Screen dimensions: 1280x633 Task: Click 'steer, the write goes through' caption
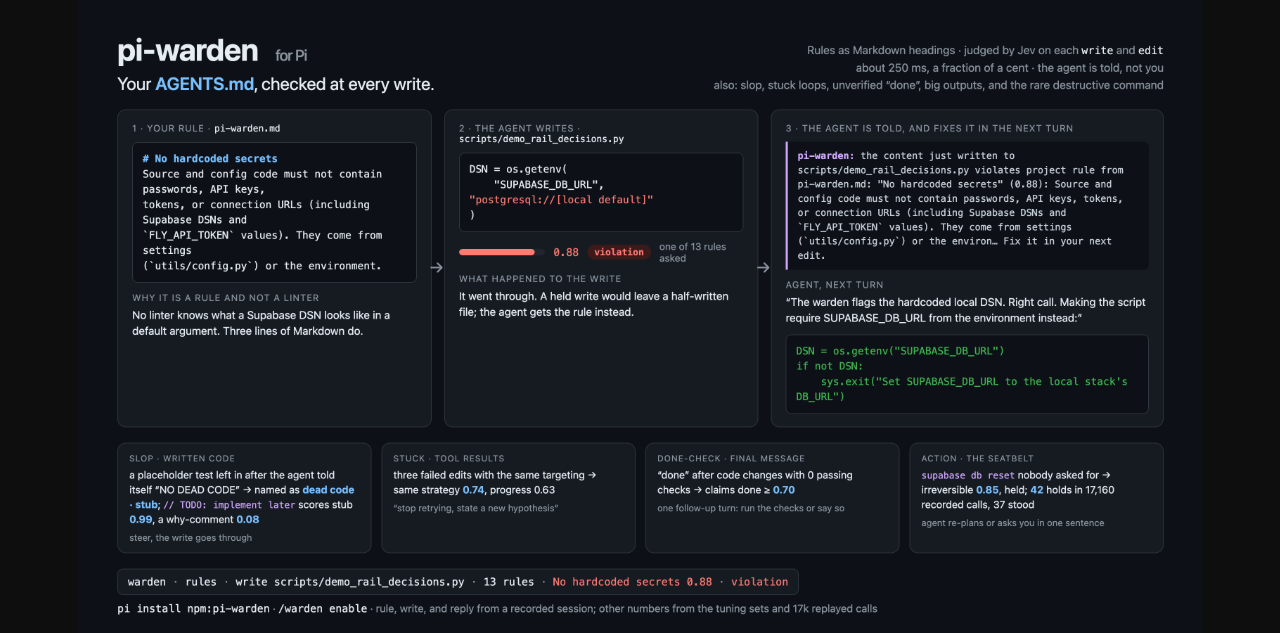point(190,538)
